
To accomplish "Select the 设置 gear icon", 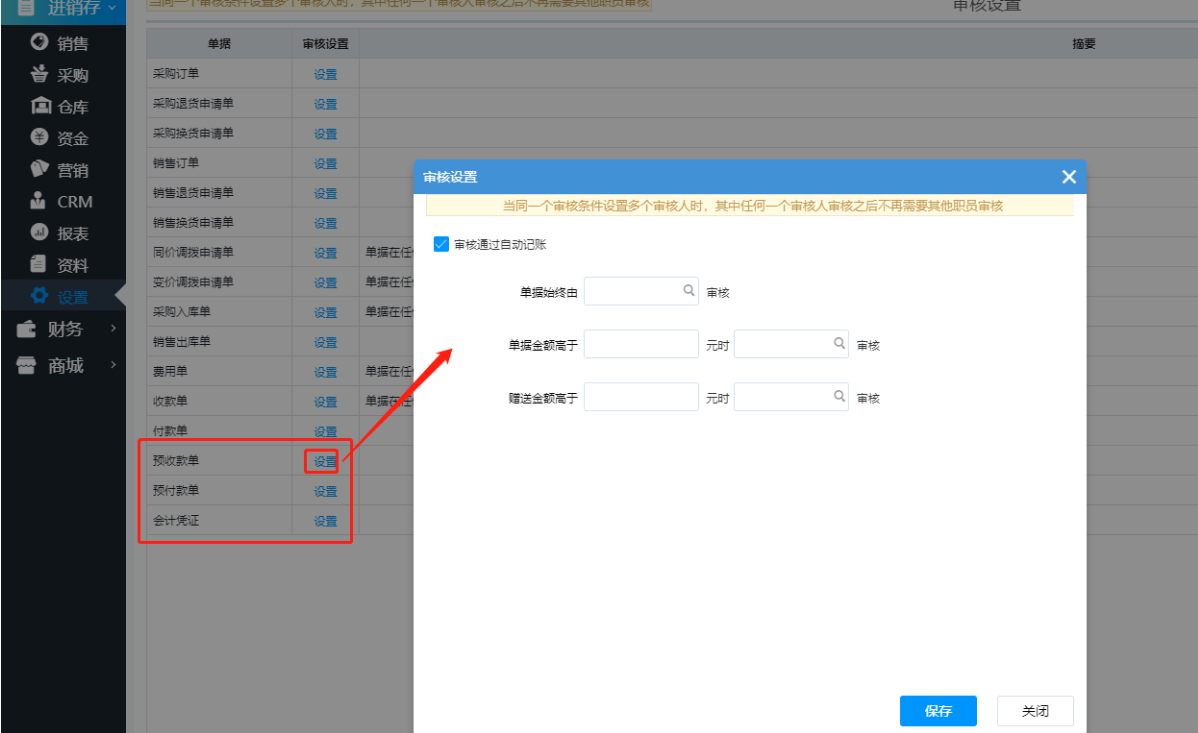I will 40,296.
